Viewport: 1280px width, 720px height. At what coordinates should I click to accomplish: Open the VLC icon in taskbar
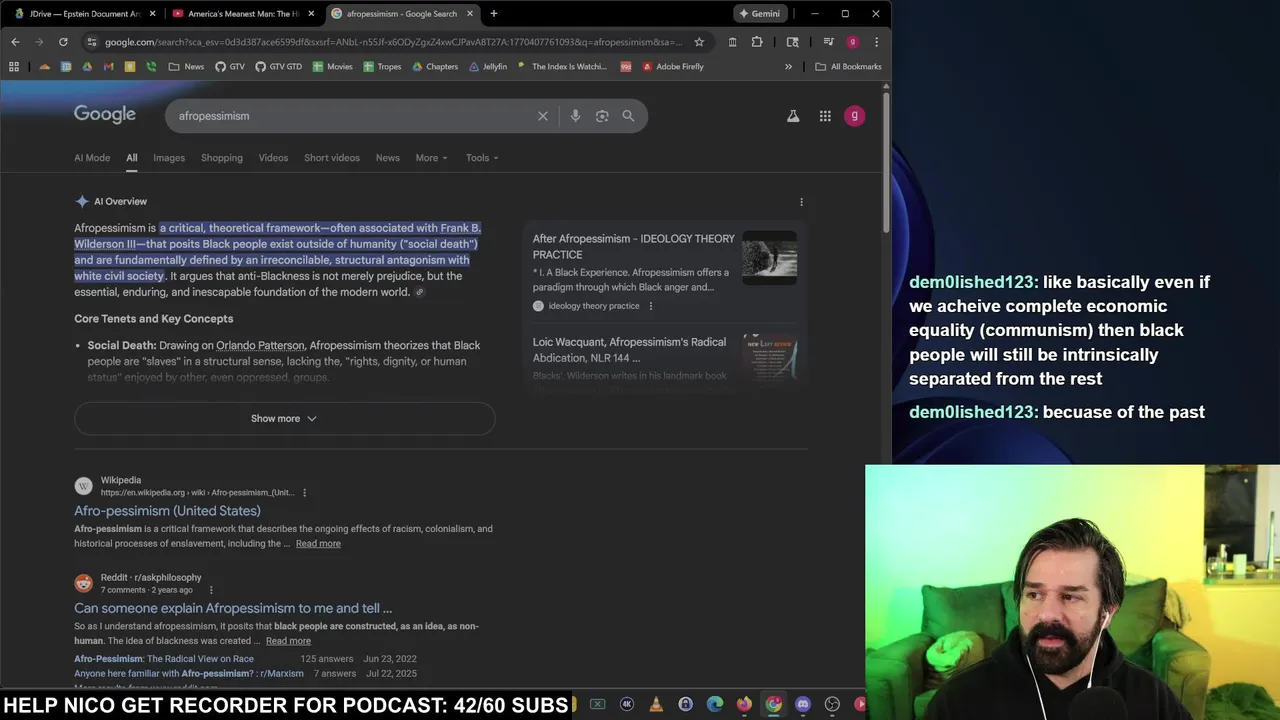click(656, 704)
